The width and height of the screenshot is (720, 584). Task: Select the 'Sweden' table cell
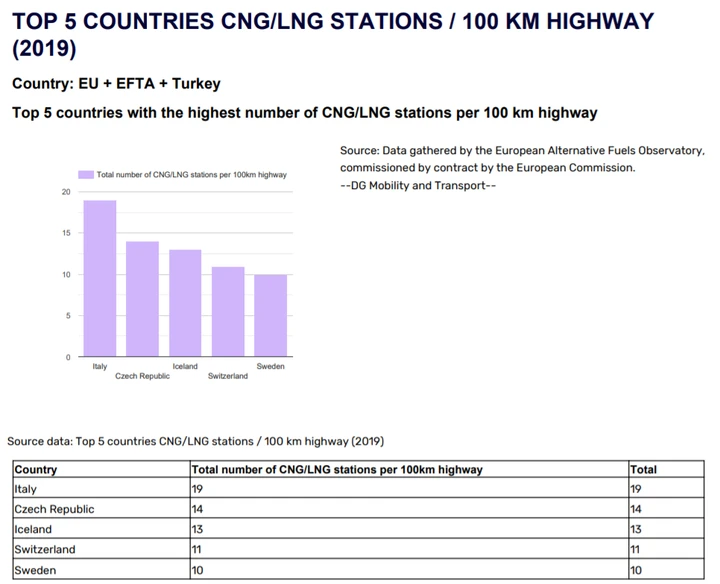coord(101,569)
